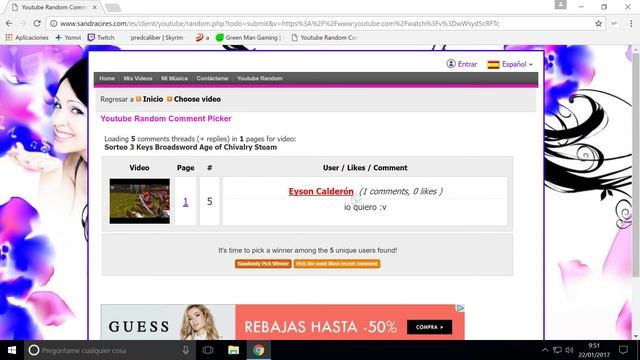Reload the current page

(x=37, y=24)
